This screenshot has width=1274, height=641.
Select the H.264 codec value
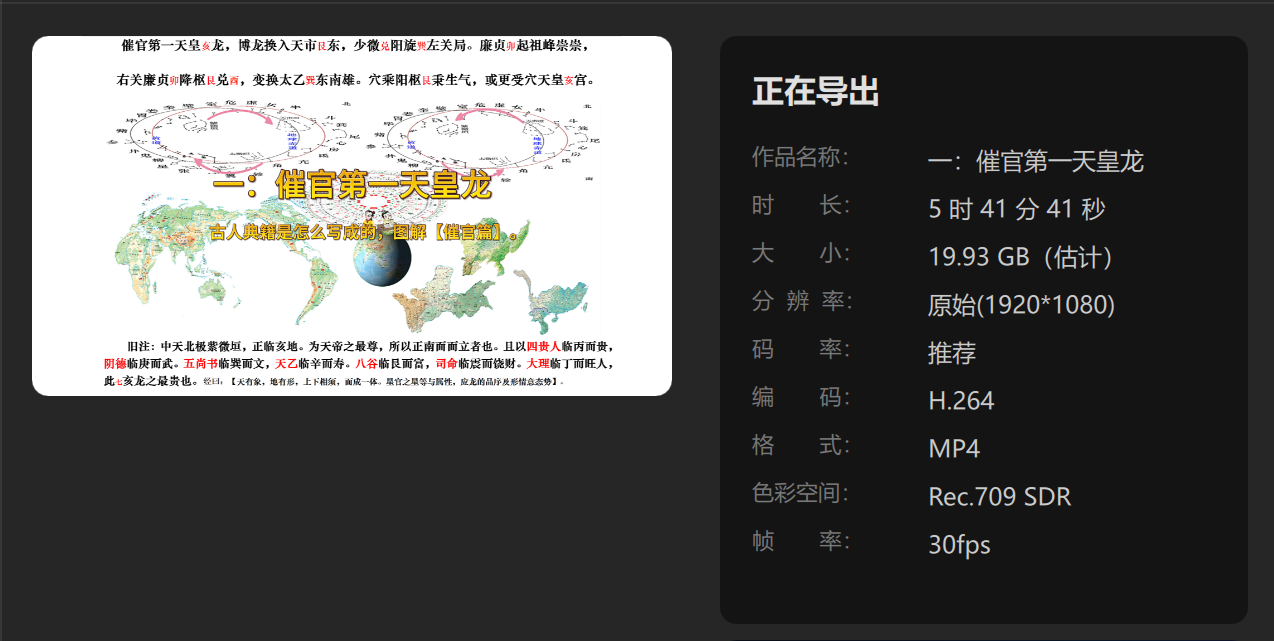961,401
